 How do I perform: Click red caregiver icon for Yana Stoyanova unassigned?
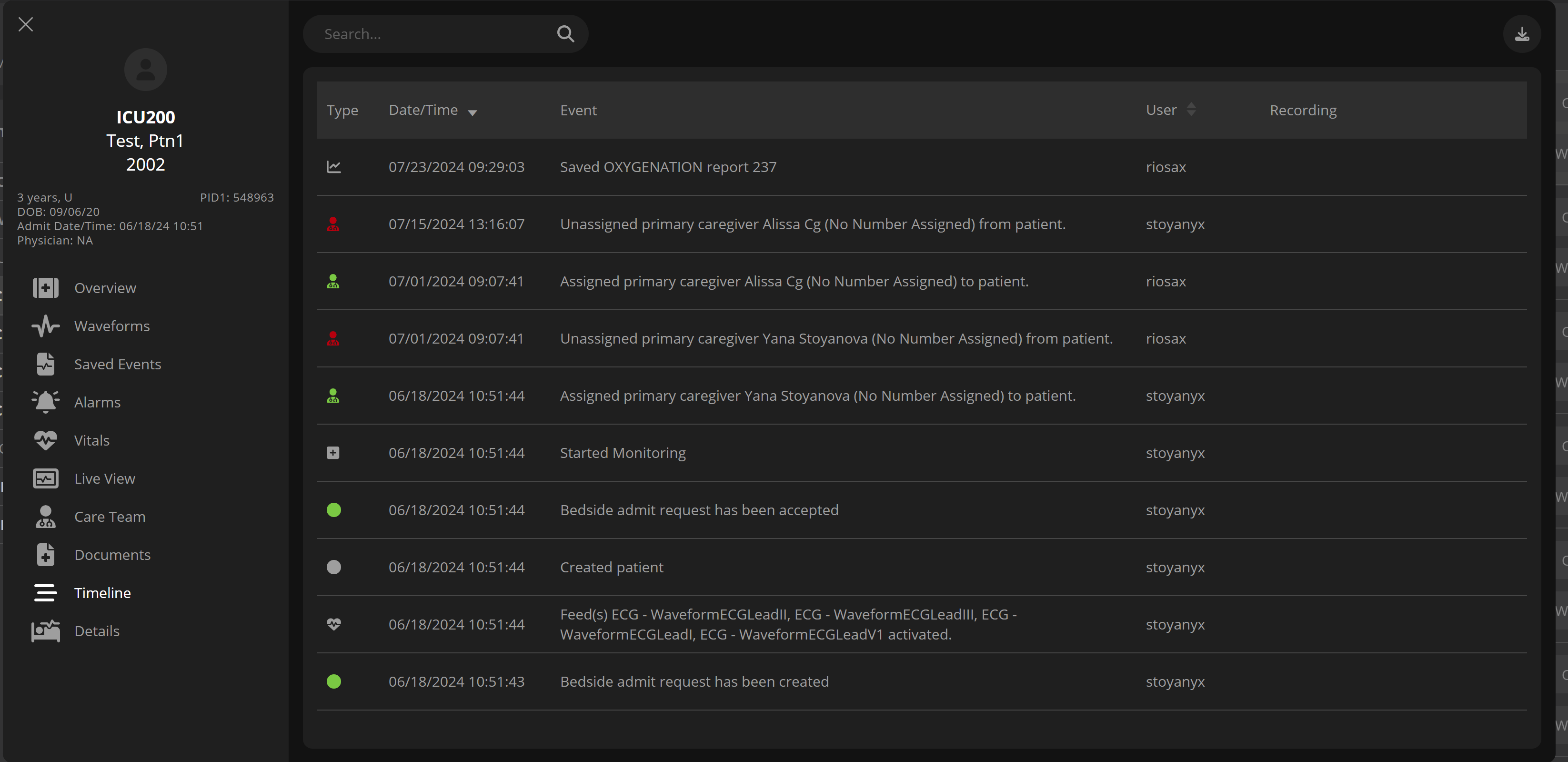[x=333, y=339]
